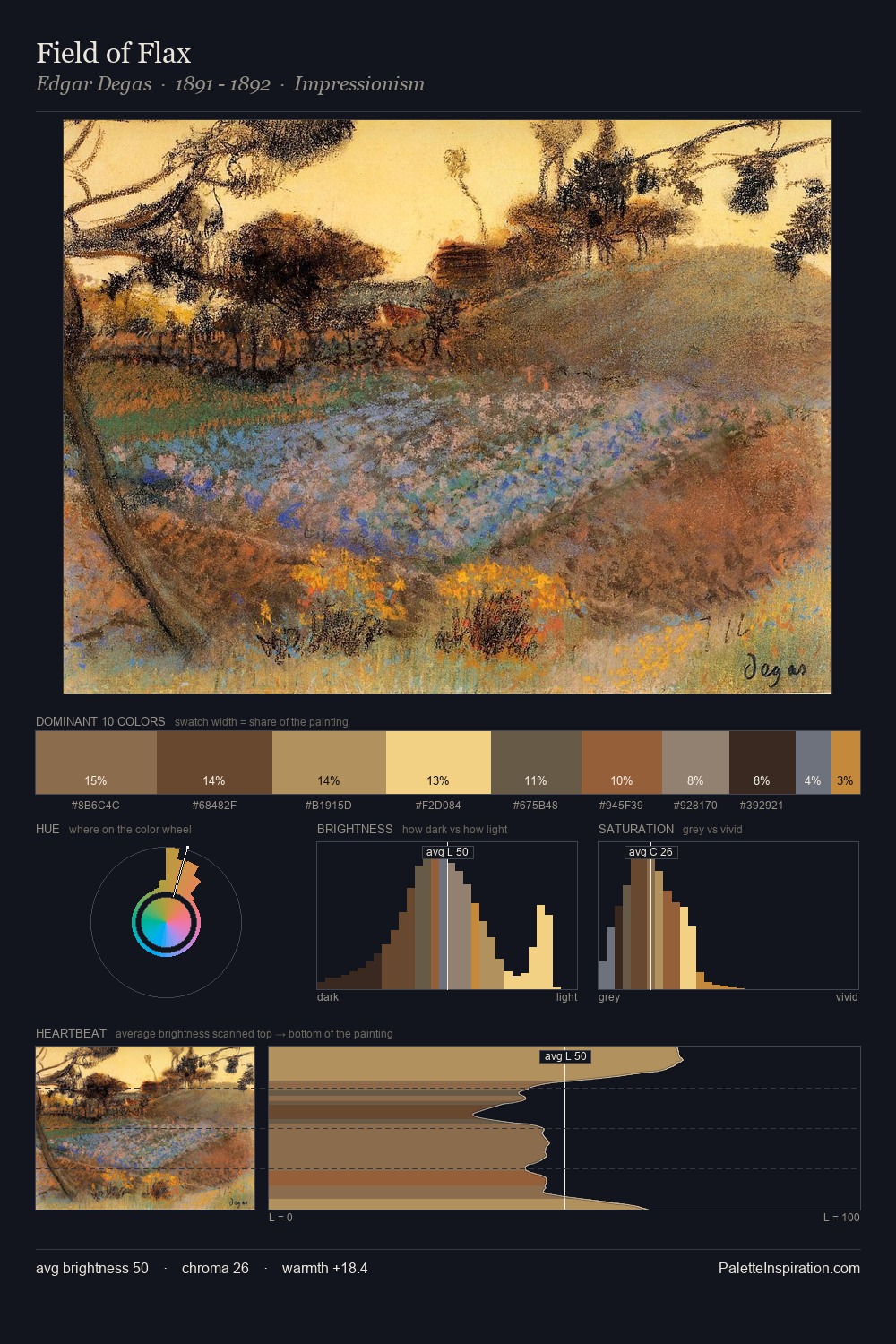Screen dimensions: 896x1344
Task: Select the 11% swatch #675B48
Action: pos(536,762)
